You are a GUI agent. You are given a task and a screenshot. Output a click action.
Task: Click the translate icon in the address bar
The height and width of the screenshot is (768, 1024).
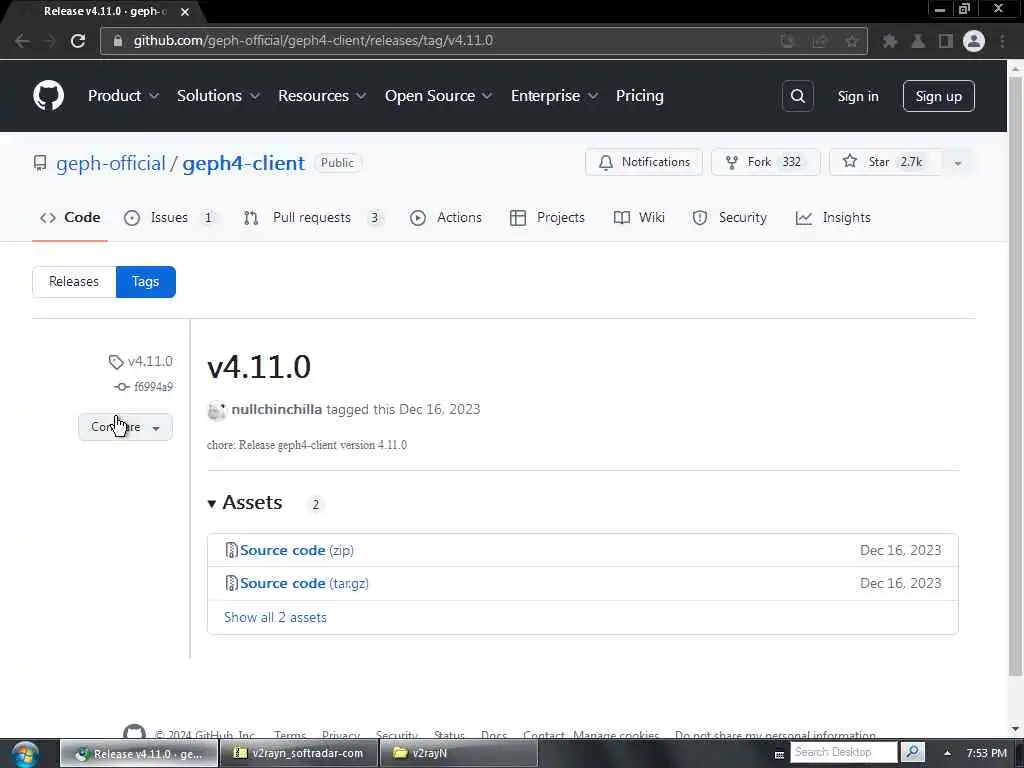788,41
